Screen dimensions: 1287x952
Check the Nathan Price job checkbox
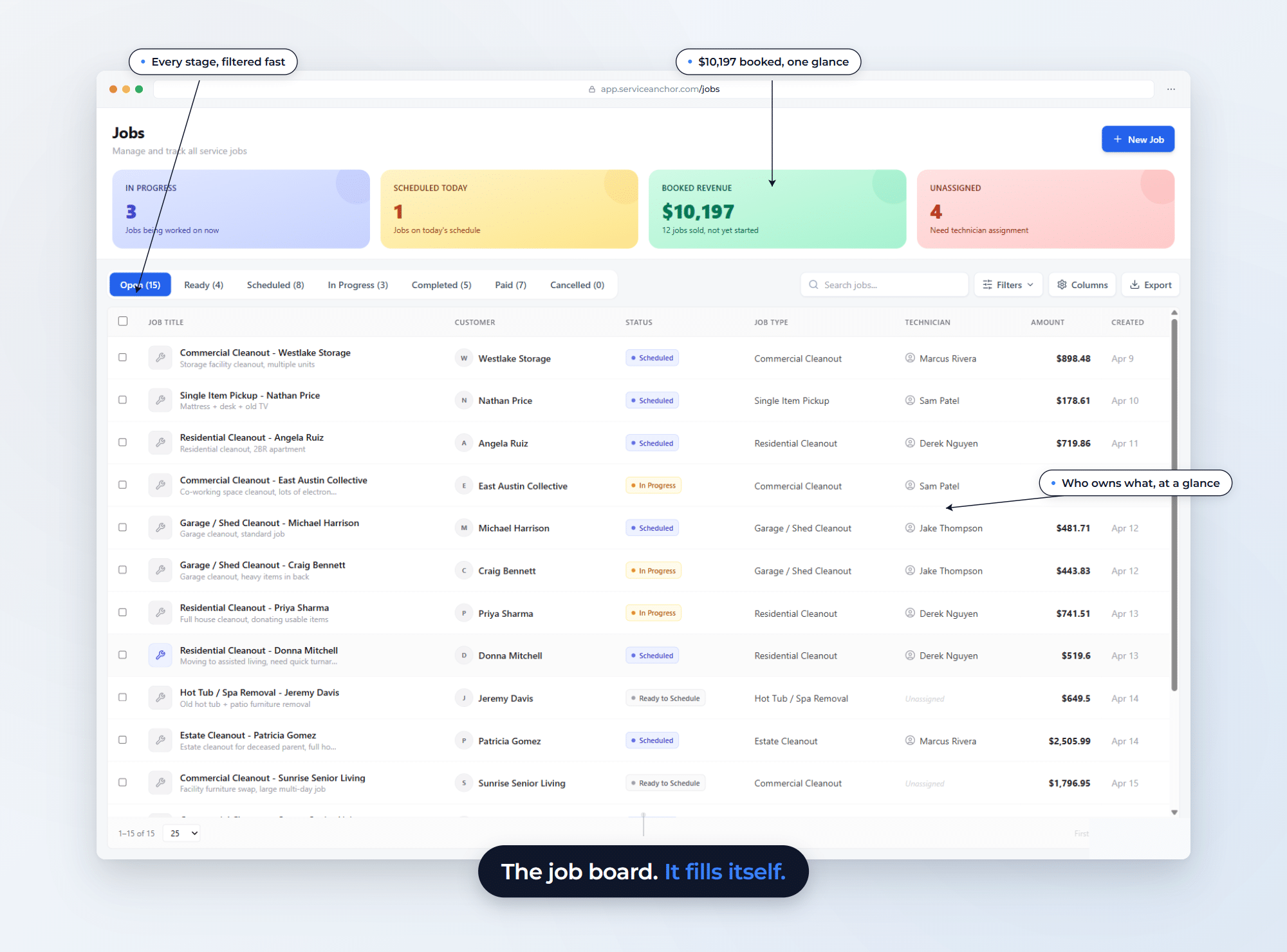tap(122, 399)
